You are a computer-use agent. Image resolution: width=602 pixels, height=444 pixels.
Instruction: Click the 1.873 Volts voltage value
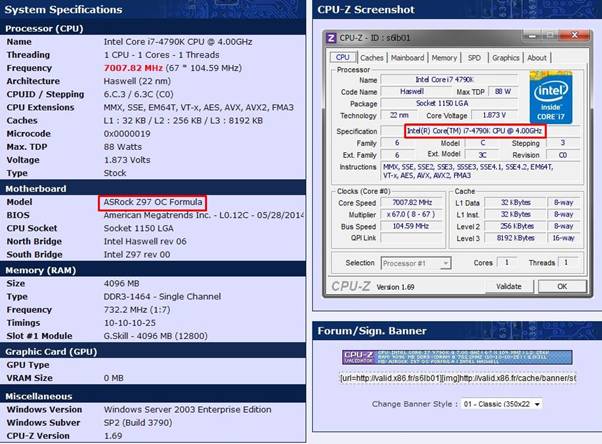[x=127, y=160]
